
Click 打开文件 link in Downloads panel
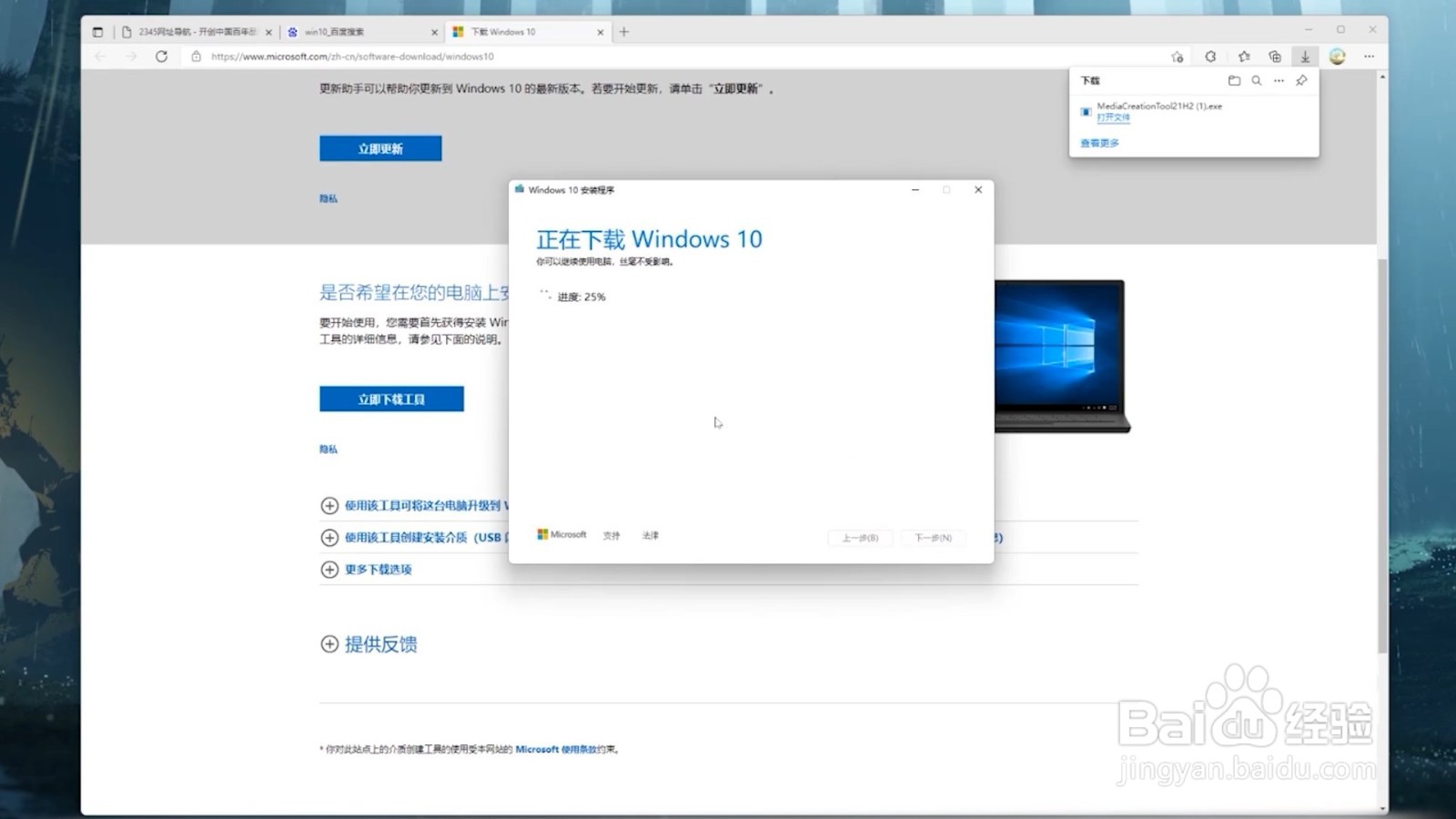click(x=1113, y=117)
